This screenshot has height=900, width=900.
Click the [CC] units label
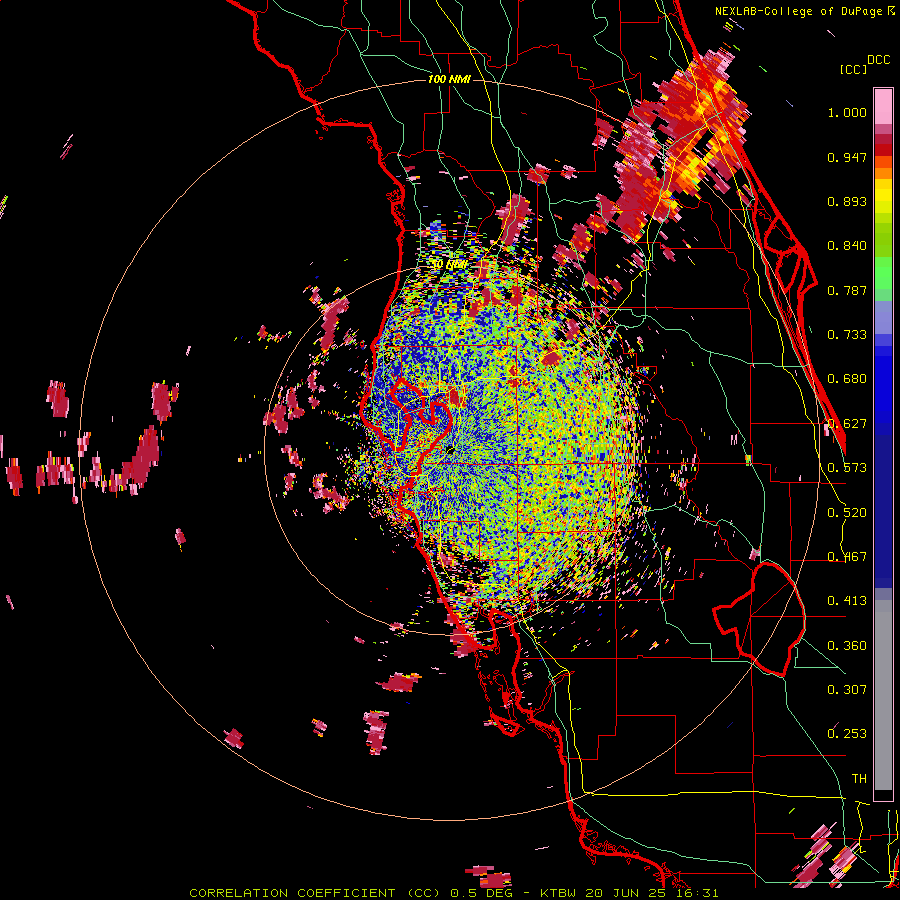pos(853,69)
